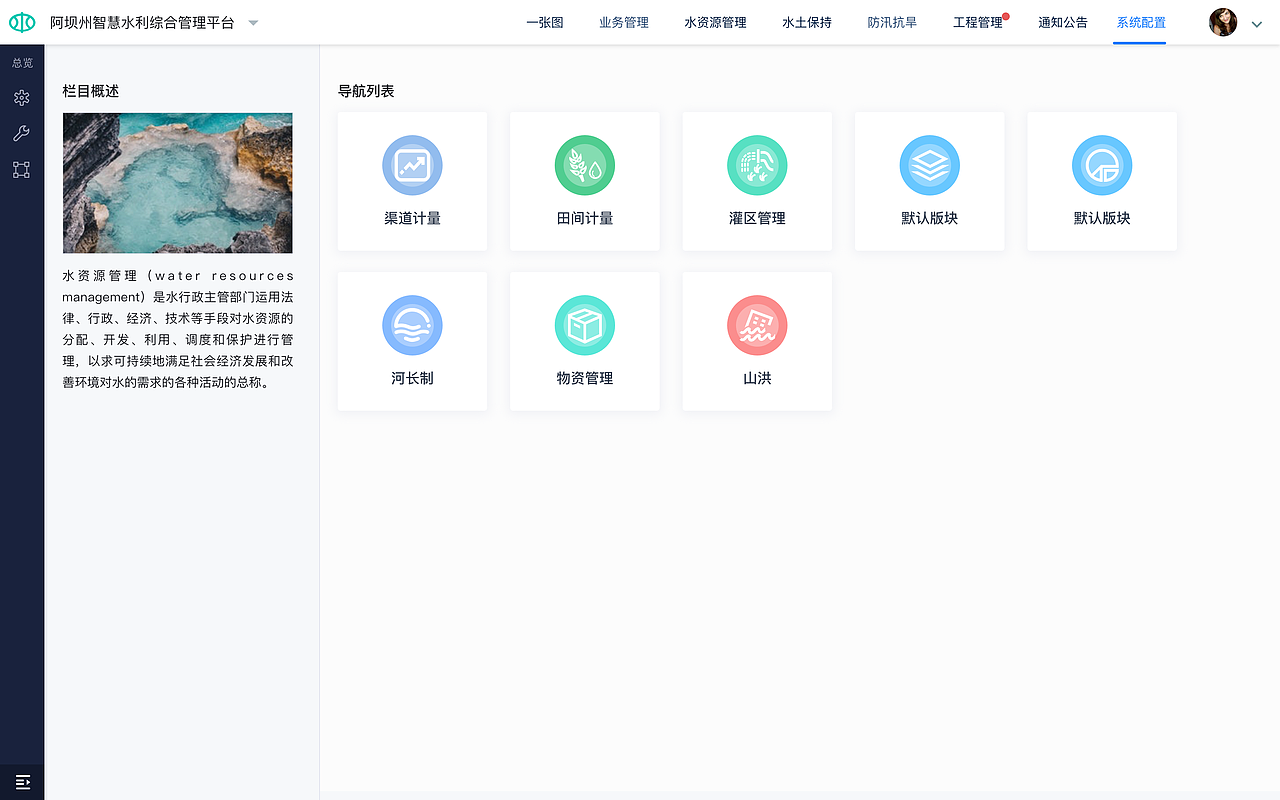Screen dimensions: 1280x800
Task: Click the 田间计量 wheat icon
Action: pyautogui.click(x=584, y=165)
